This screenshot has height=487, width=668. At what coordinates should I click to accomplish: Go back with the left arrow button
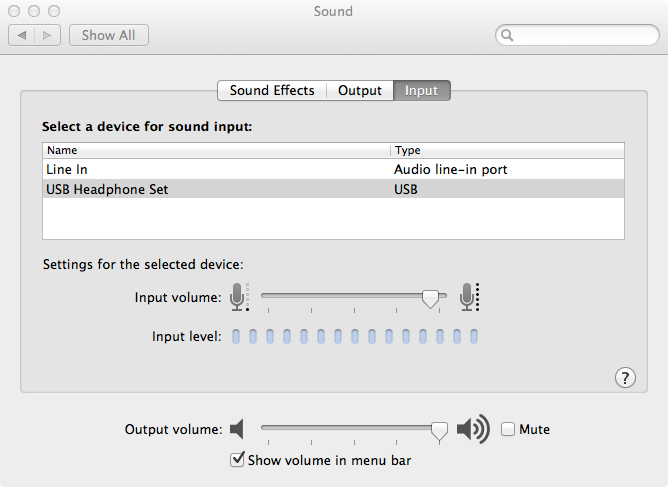click(x=24, y=35)
